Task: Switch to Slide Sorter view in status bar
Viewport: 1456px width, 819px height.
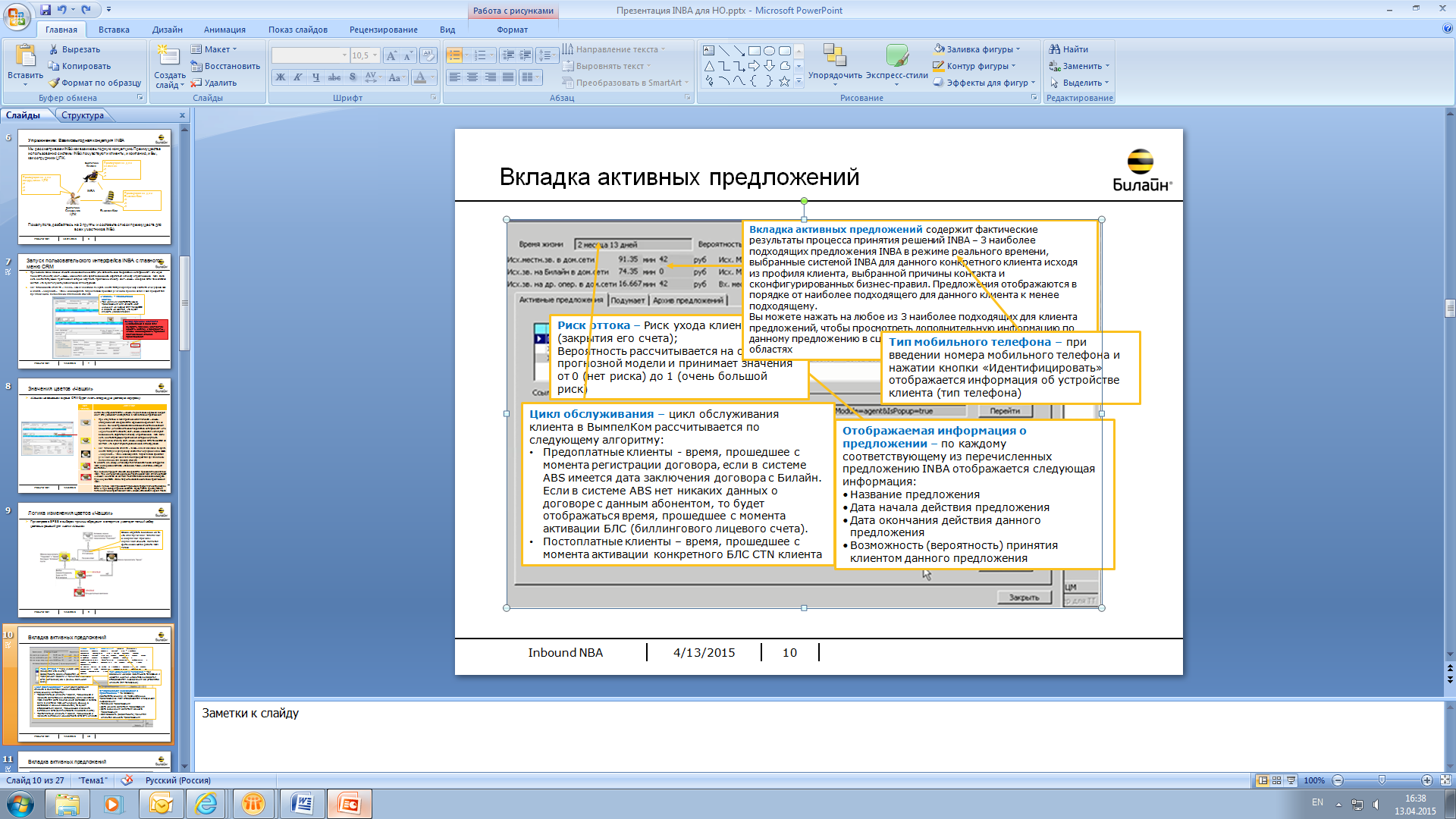Action: tap(1277, 780)
